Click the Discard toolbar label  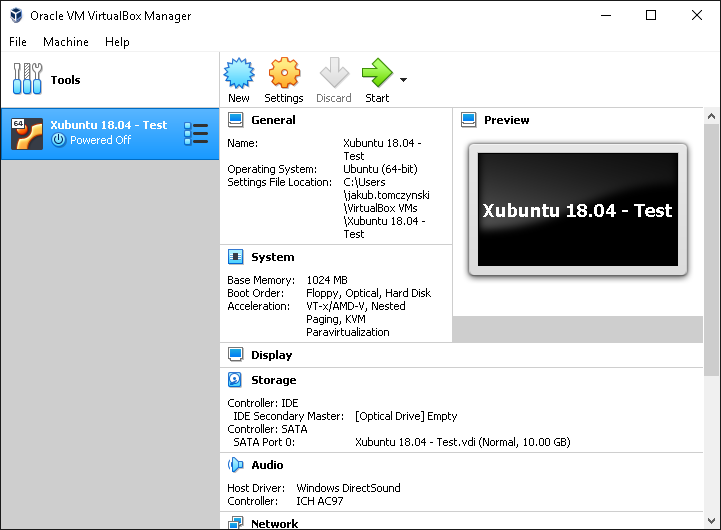(x=334, y=98)
